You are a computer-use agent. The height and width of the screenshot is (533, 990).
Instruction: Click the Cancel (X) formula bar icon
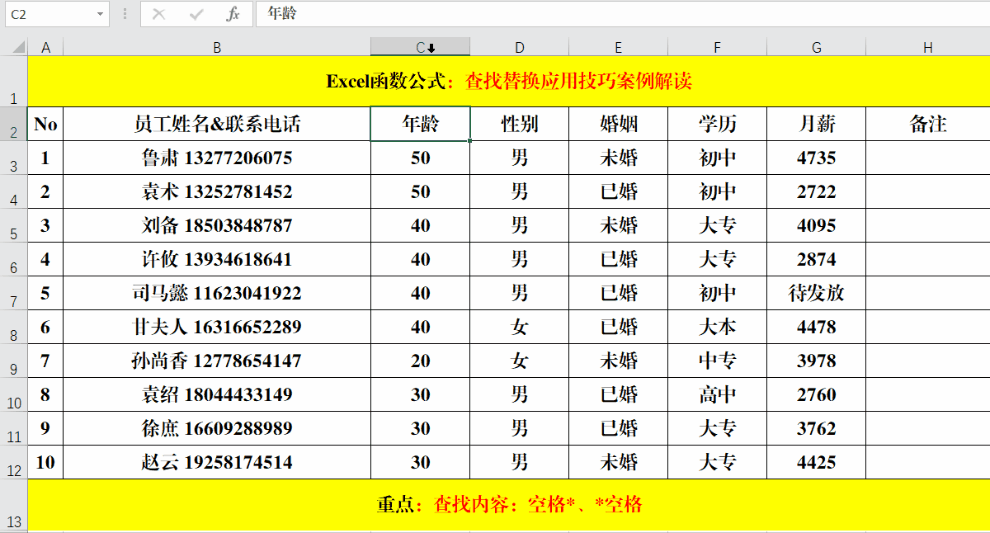158,14
